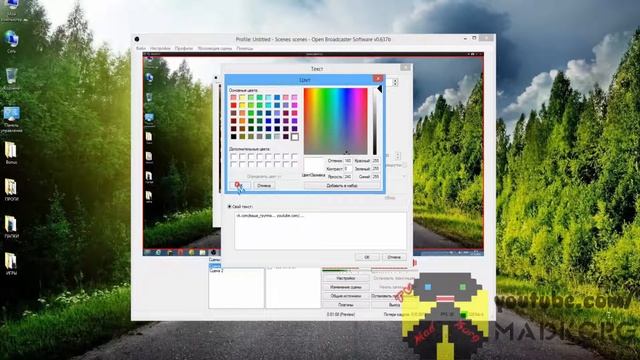The width and height of the screenshot is (640, 360).
Task: Open the Панель управления desktop icon
Action: pos(11,118)
